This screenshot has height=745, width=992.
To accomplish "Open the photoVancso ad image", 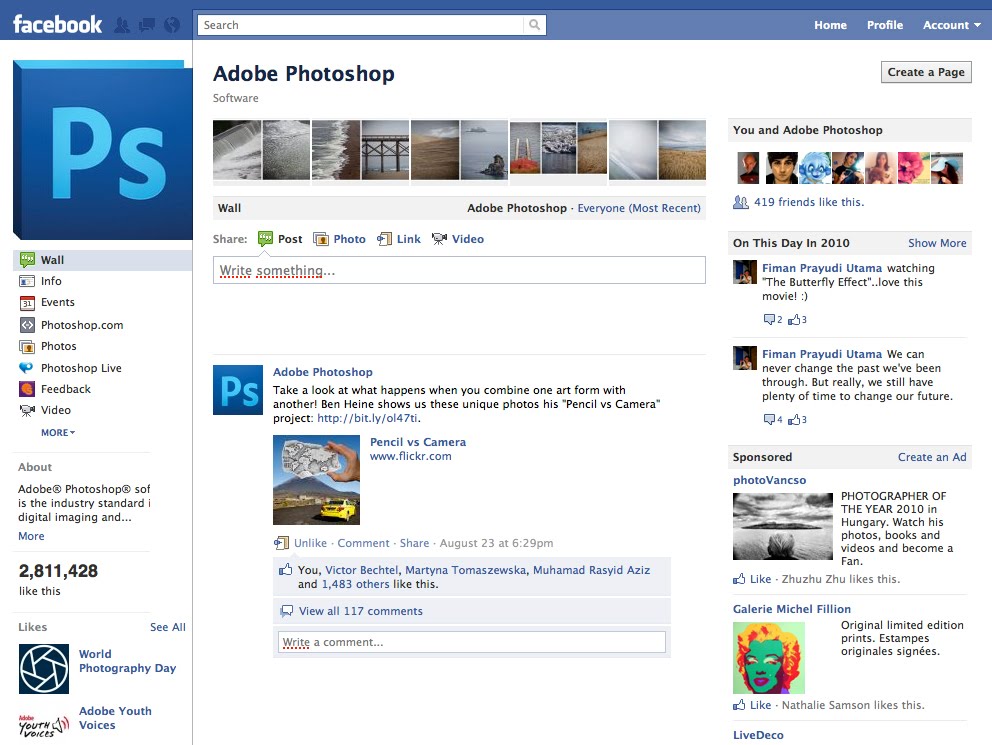I will (783, 527).
